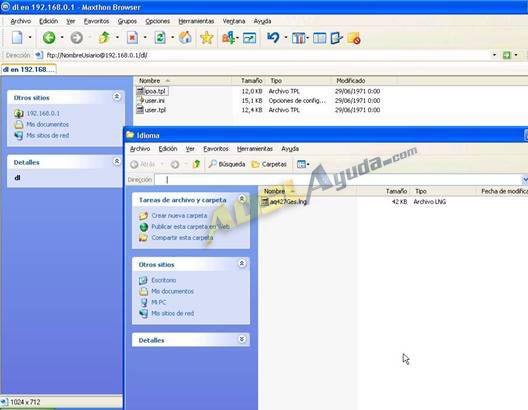Click the yellow Favorites star icon
The image size is (528, 410).
(206, 37)
